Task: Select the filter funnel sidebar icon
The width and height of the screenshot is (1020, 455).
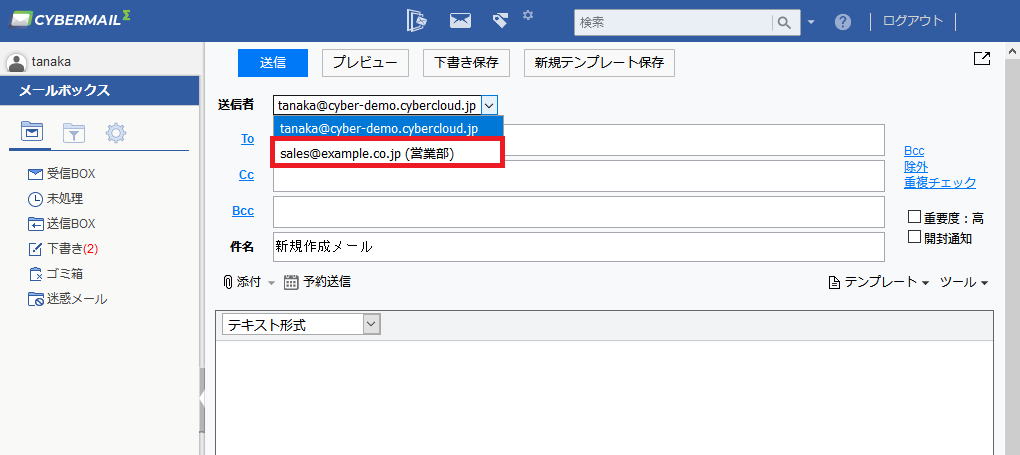Action: click(x=74, y=132)
